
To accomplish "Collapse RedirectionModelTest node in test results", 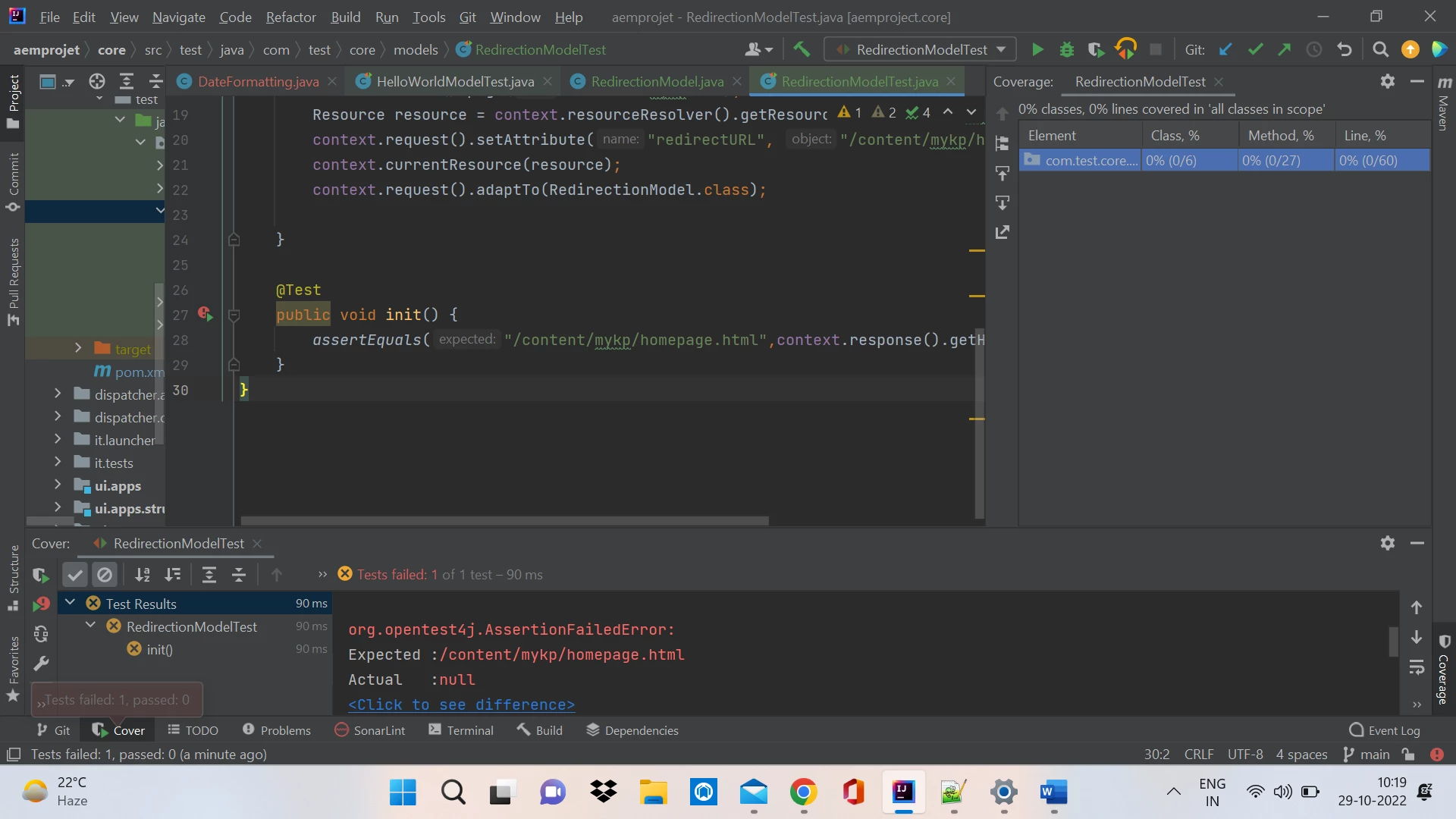I will click(91, 626).
